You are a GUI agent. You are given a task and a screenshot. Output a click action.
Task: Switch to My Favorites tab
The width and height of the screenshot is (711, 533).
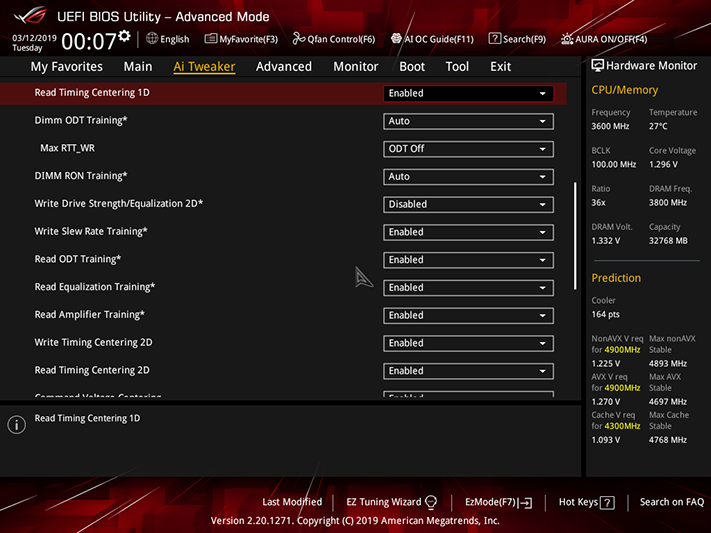[x=67, y=67]
